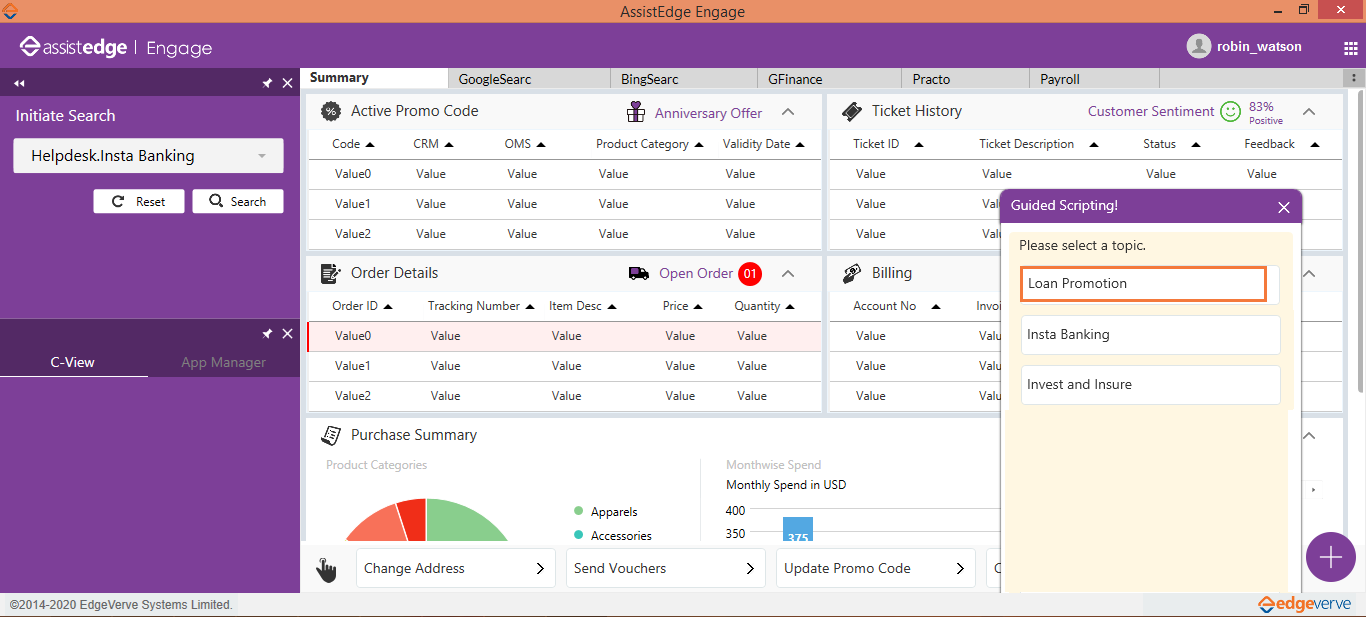1366x617 pixels.
Task: Click the round plus floating button
Action: click(1331, 558)
